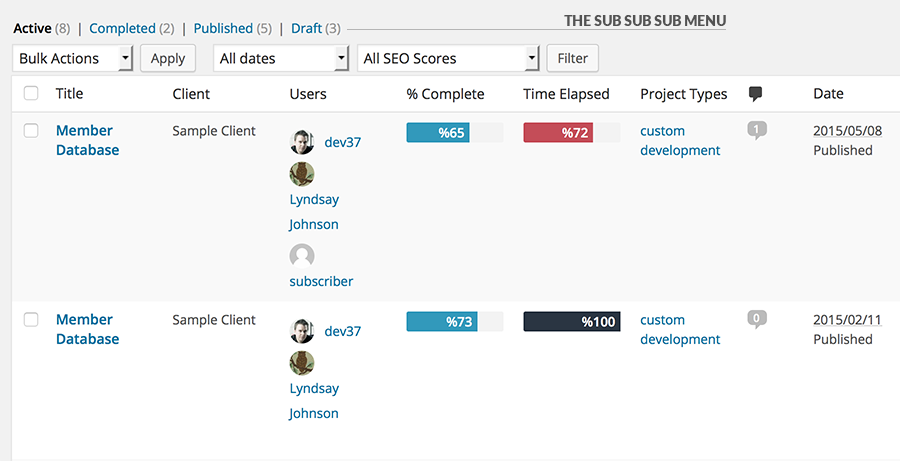Check the second Member Database row checkbox
The height and width of the screenshot is (461, 900).
click(x=31, y=320)
